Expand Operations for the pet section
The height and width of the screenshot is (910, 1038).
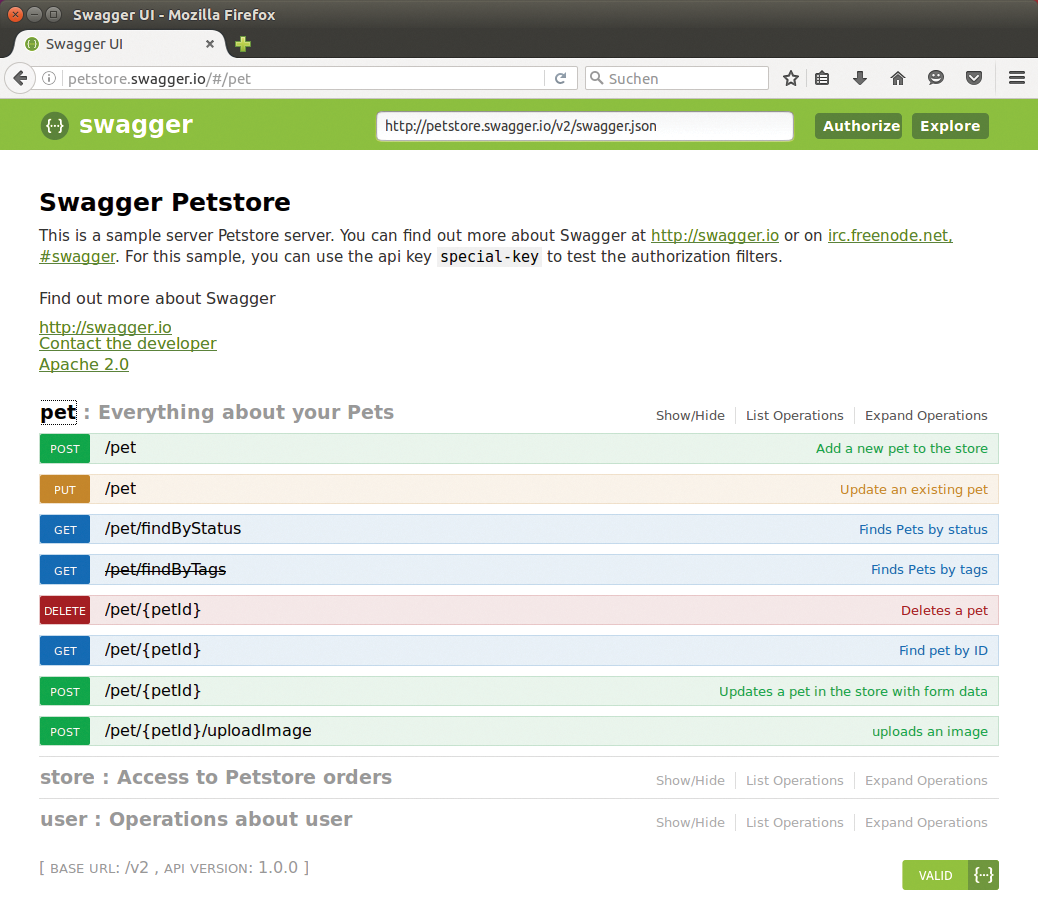coord(926,415)
